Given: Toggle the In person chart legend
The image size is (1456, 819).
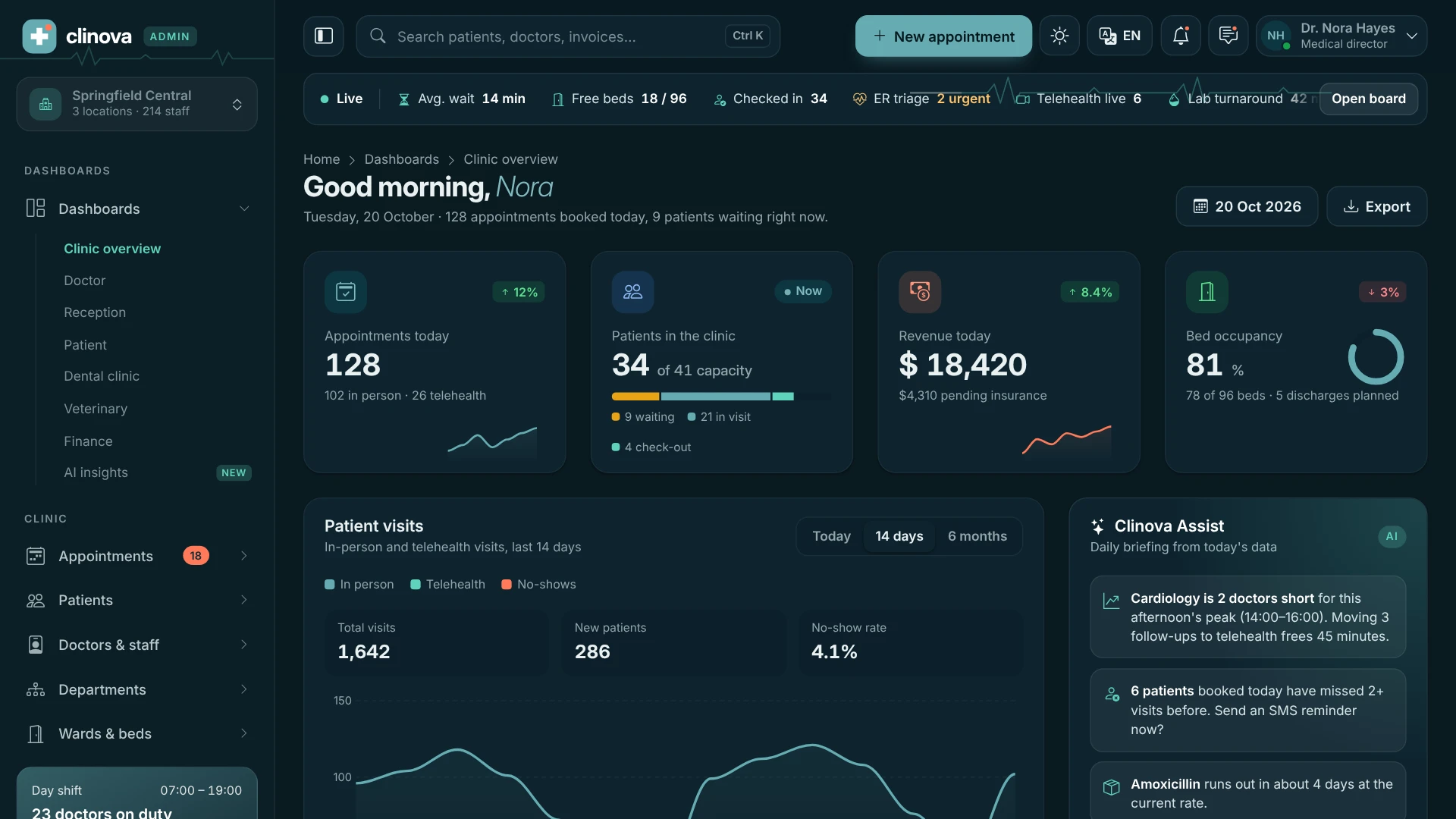Looking at the screenshot, I should coord(359,585).
